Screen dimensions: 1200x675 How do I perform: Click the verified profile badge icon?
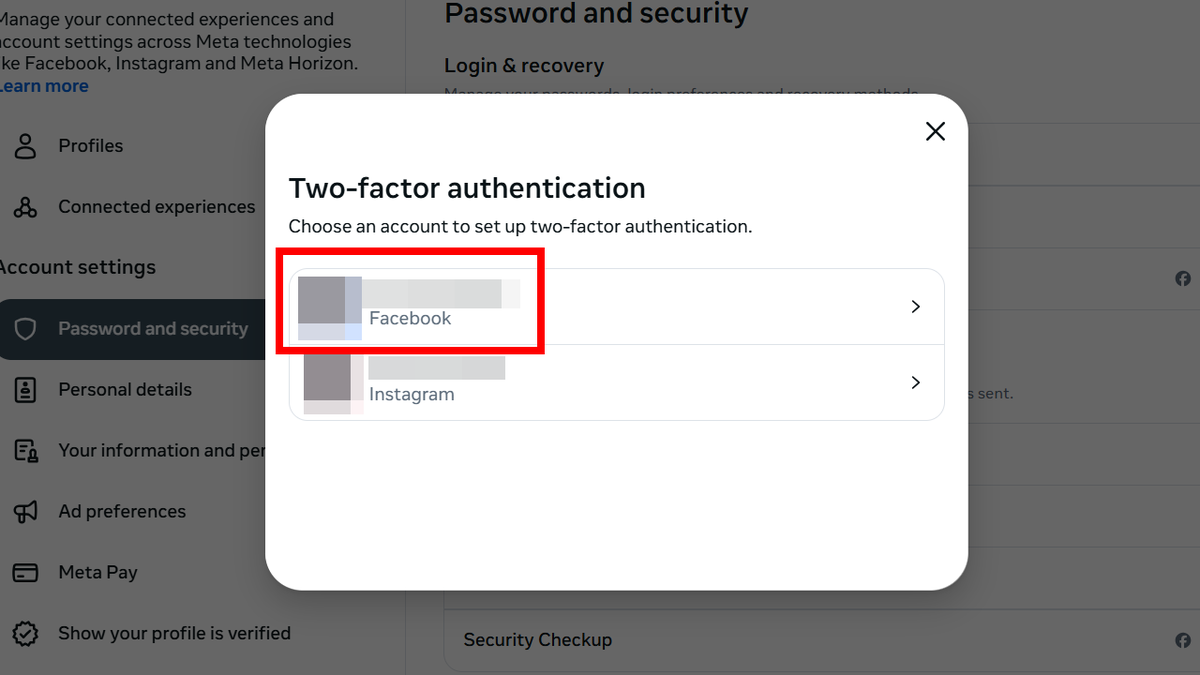pyautogui.click(x=25, y=633)
